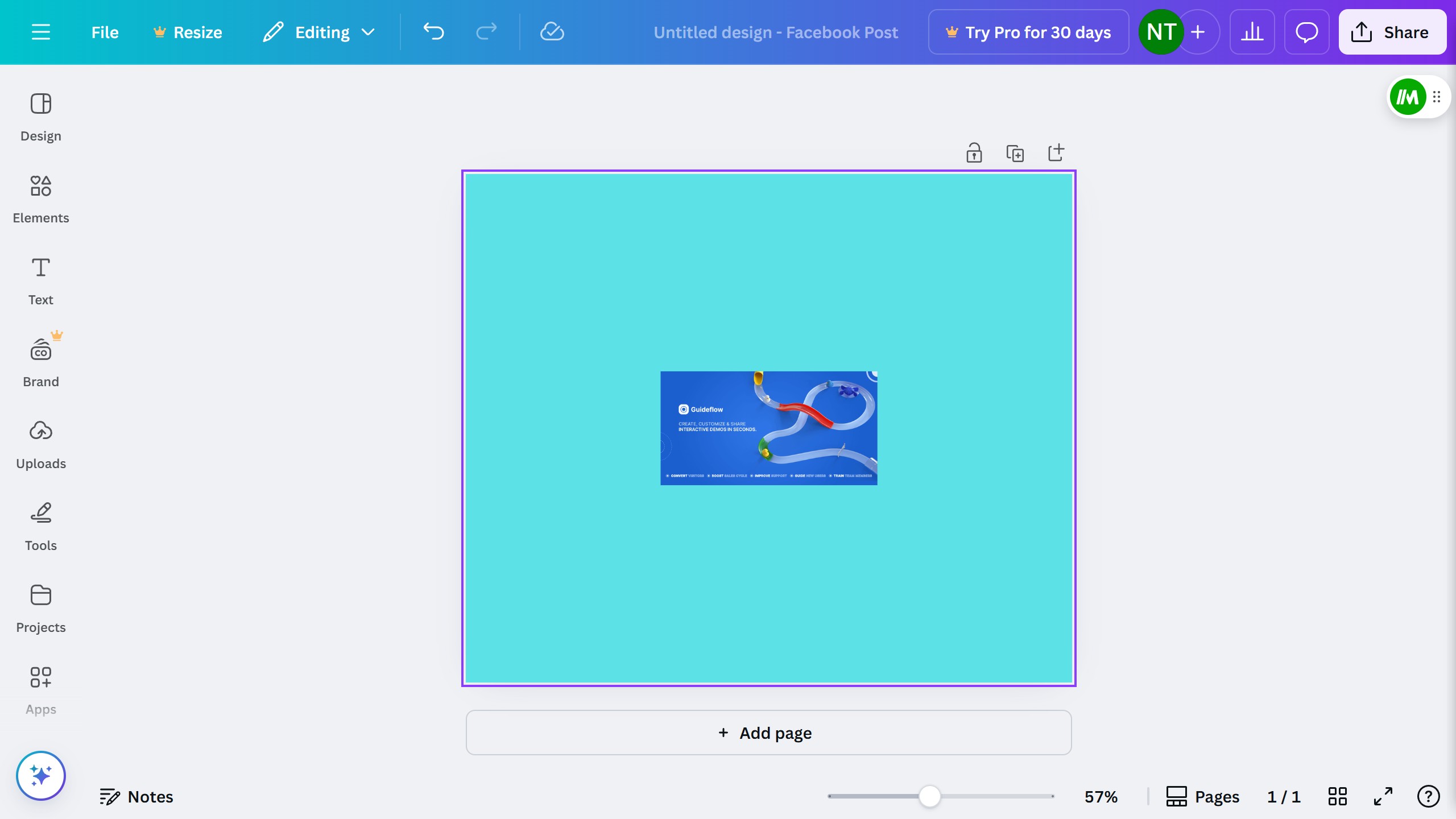
Task: Open the main menu hamburger
Action: tap(41, 32)
